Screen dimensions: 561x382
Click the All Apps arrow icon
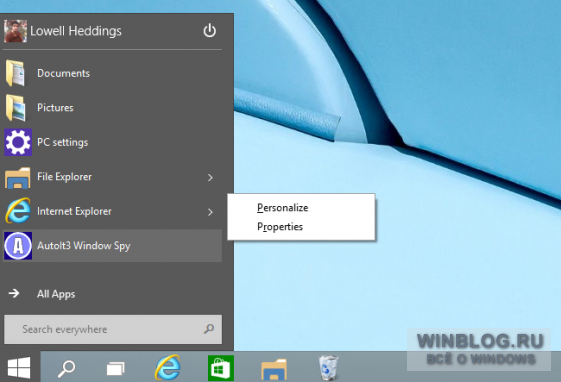[14, 294]
